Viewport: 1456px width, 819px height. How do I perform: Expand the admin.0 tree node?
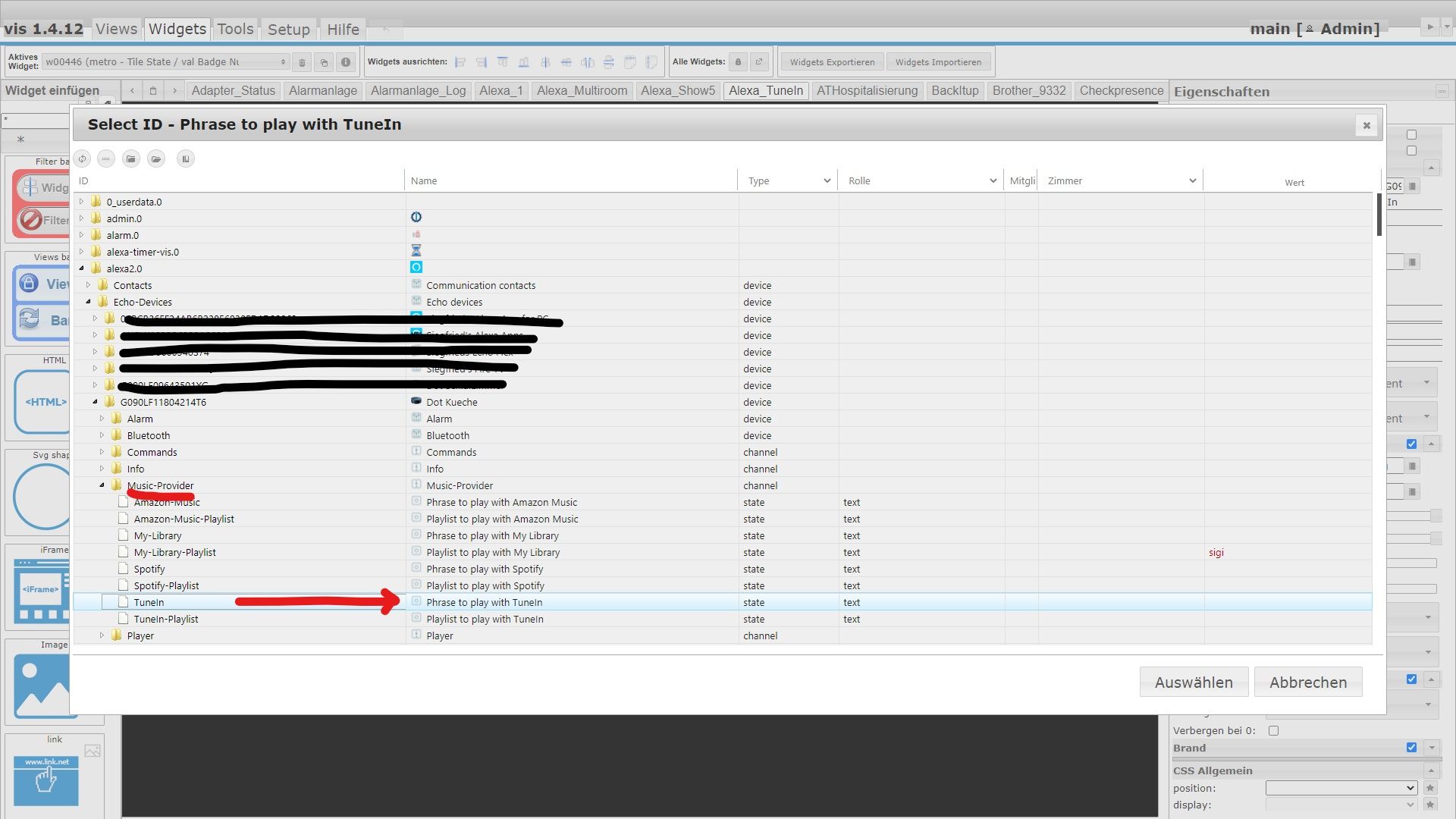coord(82,218)
